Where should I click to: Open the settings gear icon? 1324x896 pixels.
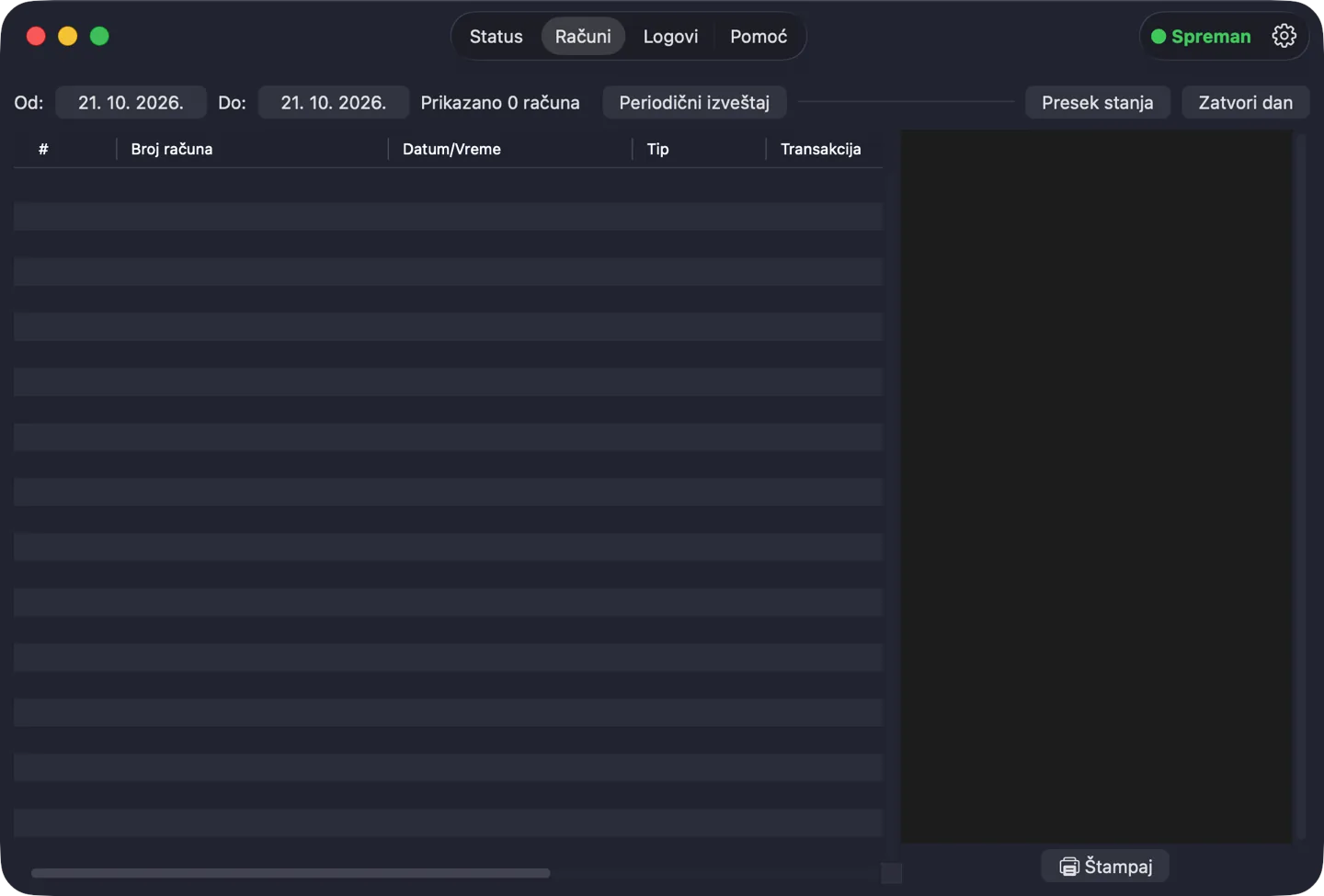[1284, 36]
